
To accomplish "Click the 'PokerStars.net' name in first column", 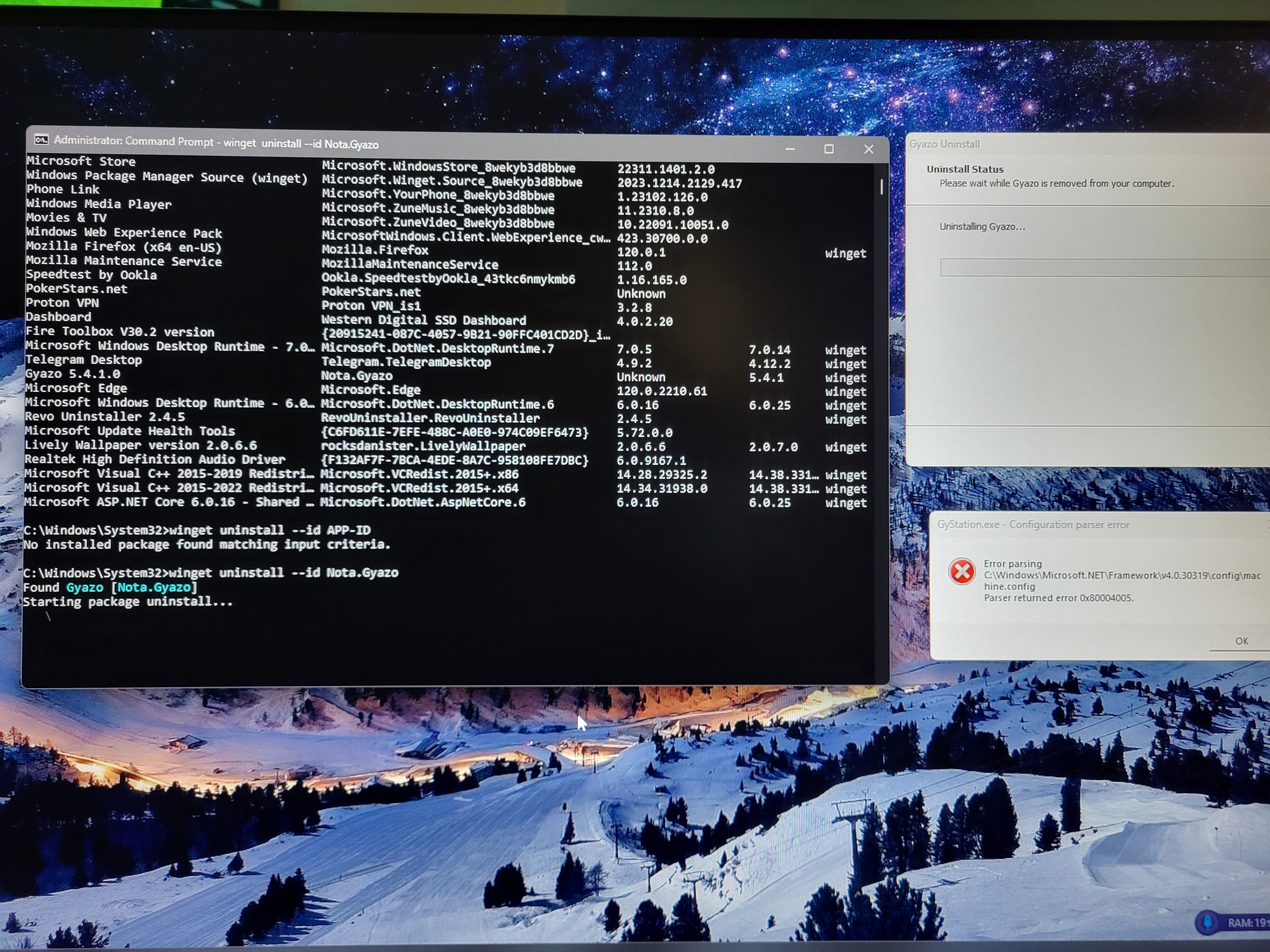I will point(77,289).
